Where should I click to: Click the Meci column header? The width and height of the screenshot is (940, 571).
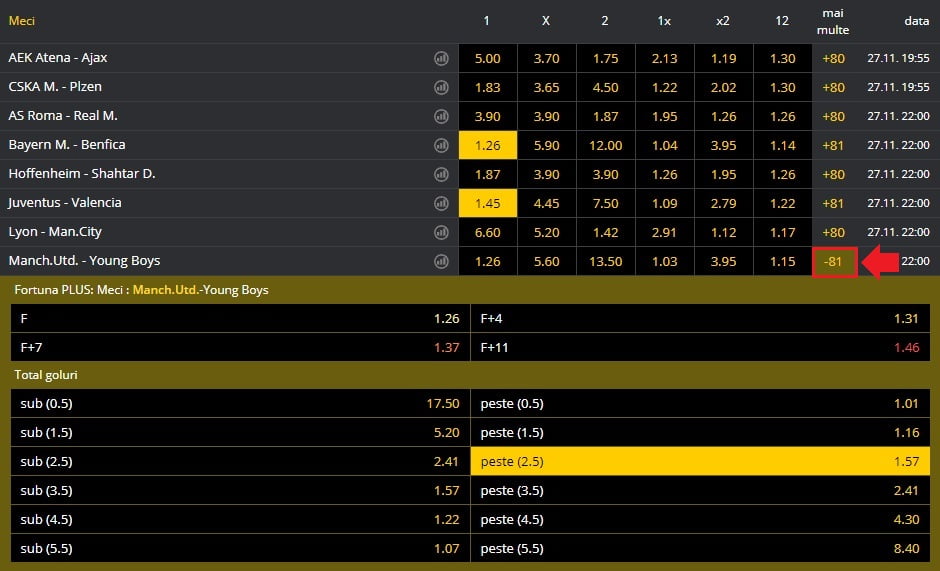click(x=22, y=21)
